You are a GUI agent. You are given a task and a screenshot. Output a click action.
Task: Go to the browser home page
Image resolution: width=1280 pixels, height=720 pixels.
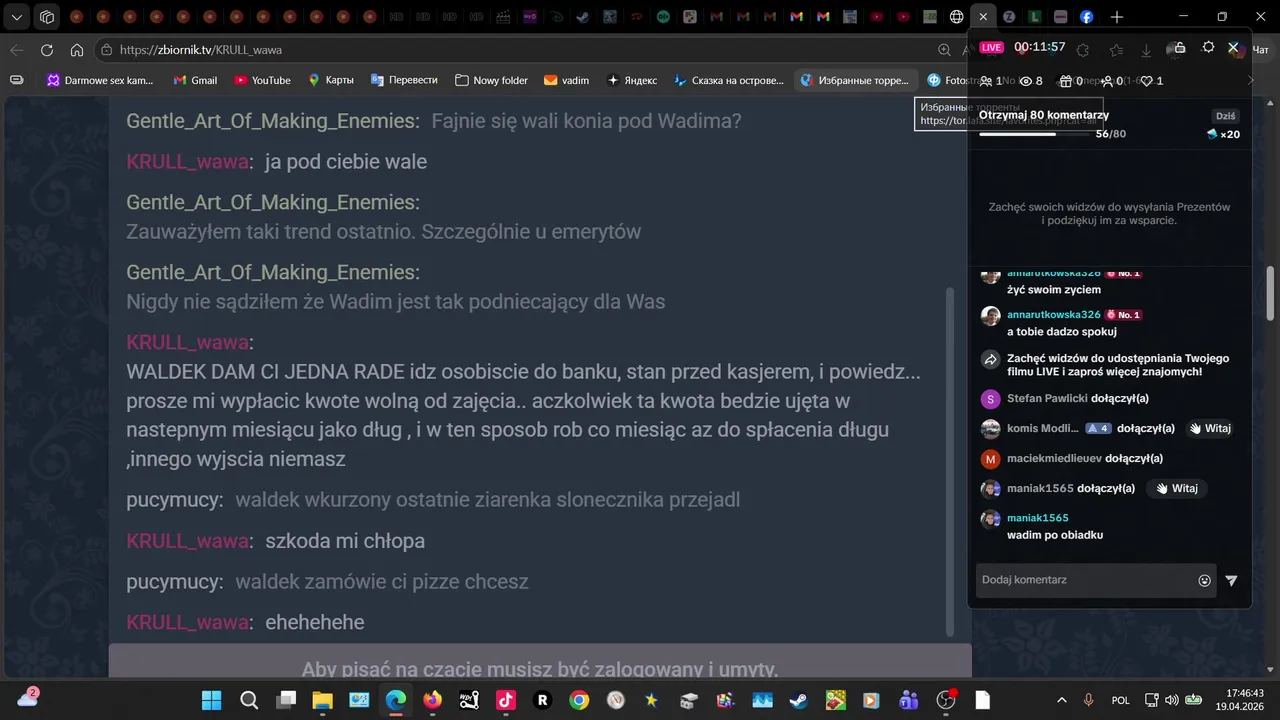point(77,50)
